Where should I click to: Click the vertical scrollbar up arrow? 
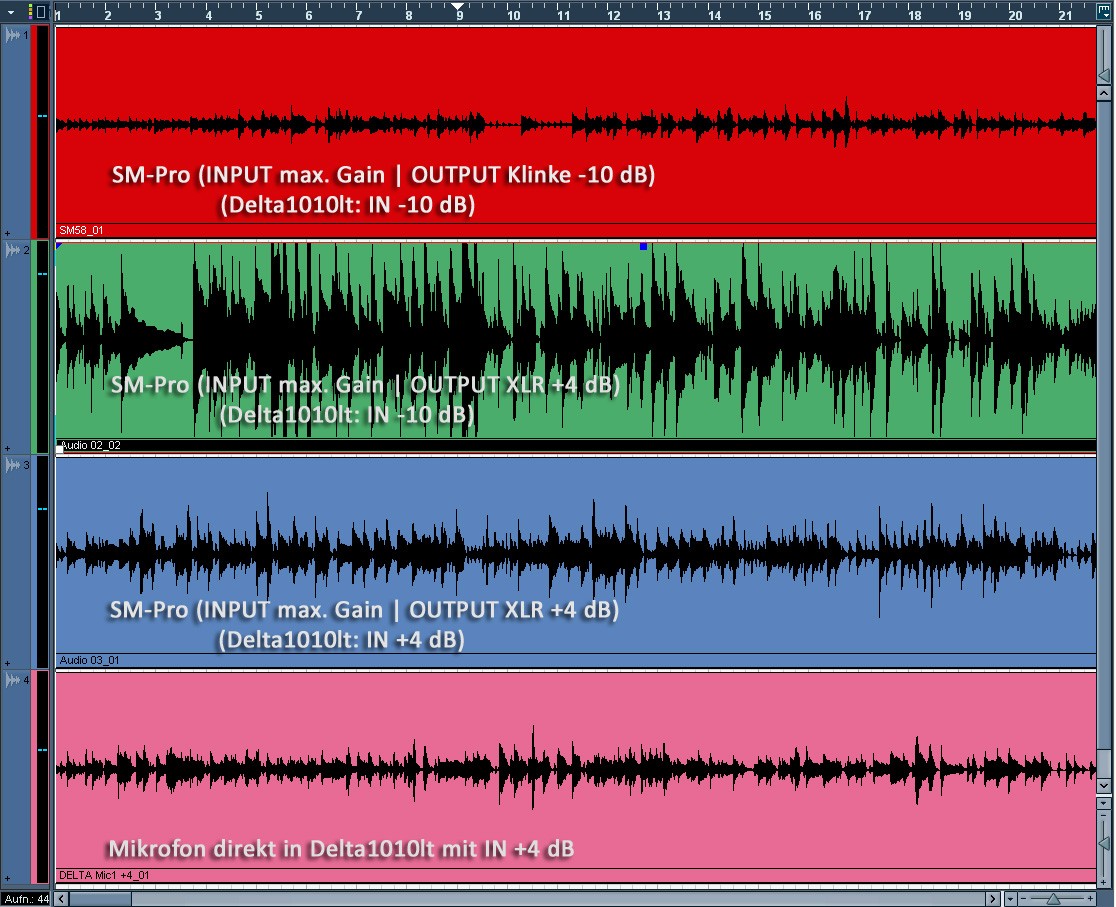pyautogui.click(x=1104, y=93)
